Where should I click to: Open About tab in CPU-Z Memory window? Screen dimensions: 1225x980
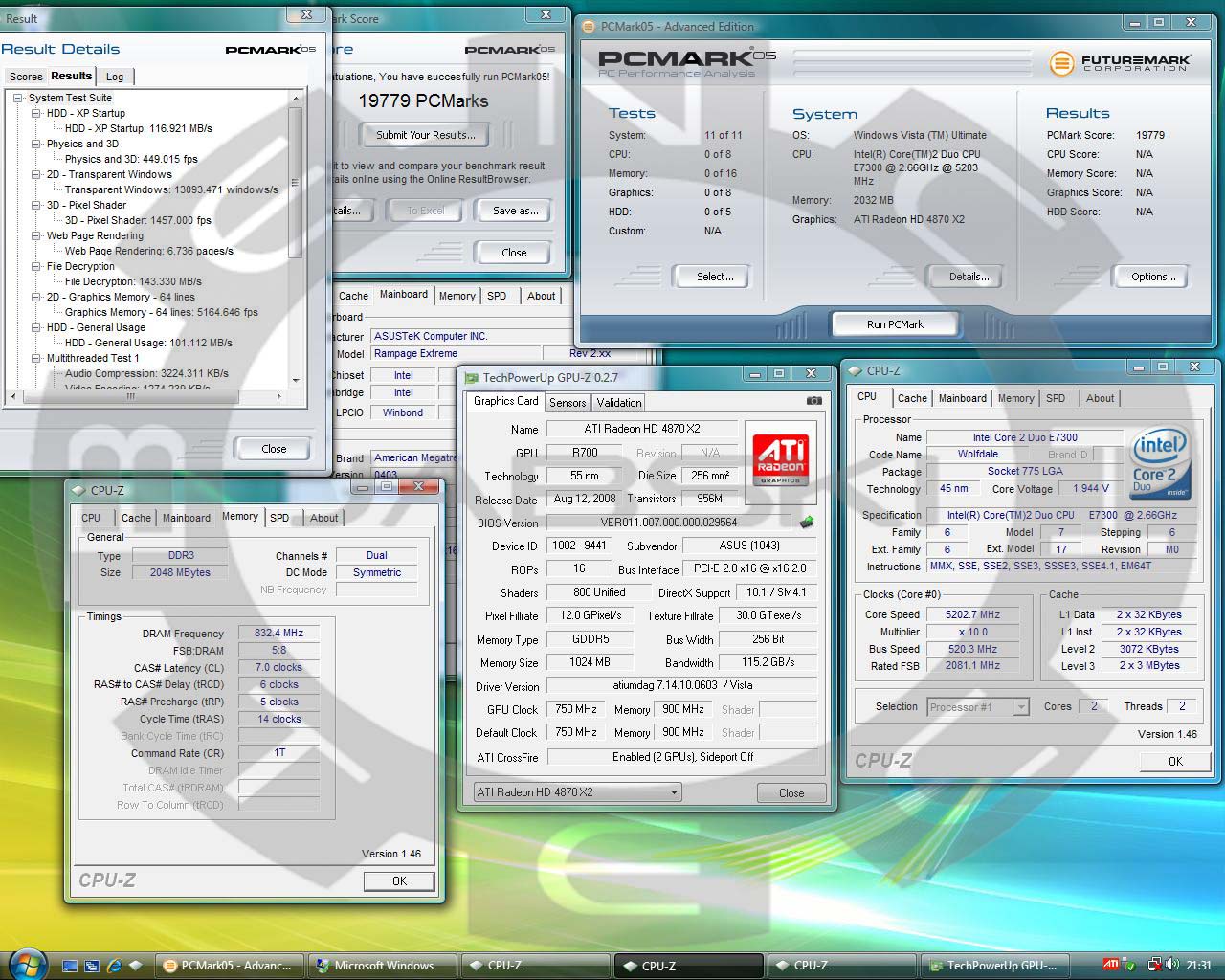coord(323,518)
